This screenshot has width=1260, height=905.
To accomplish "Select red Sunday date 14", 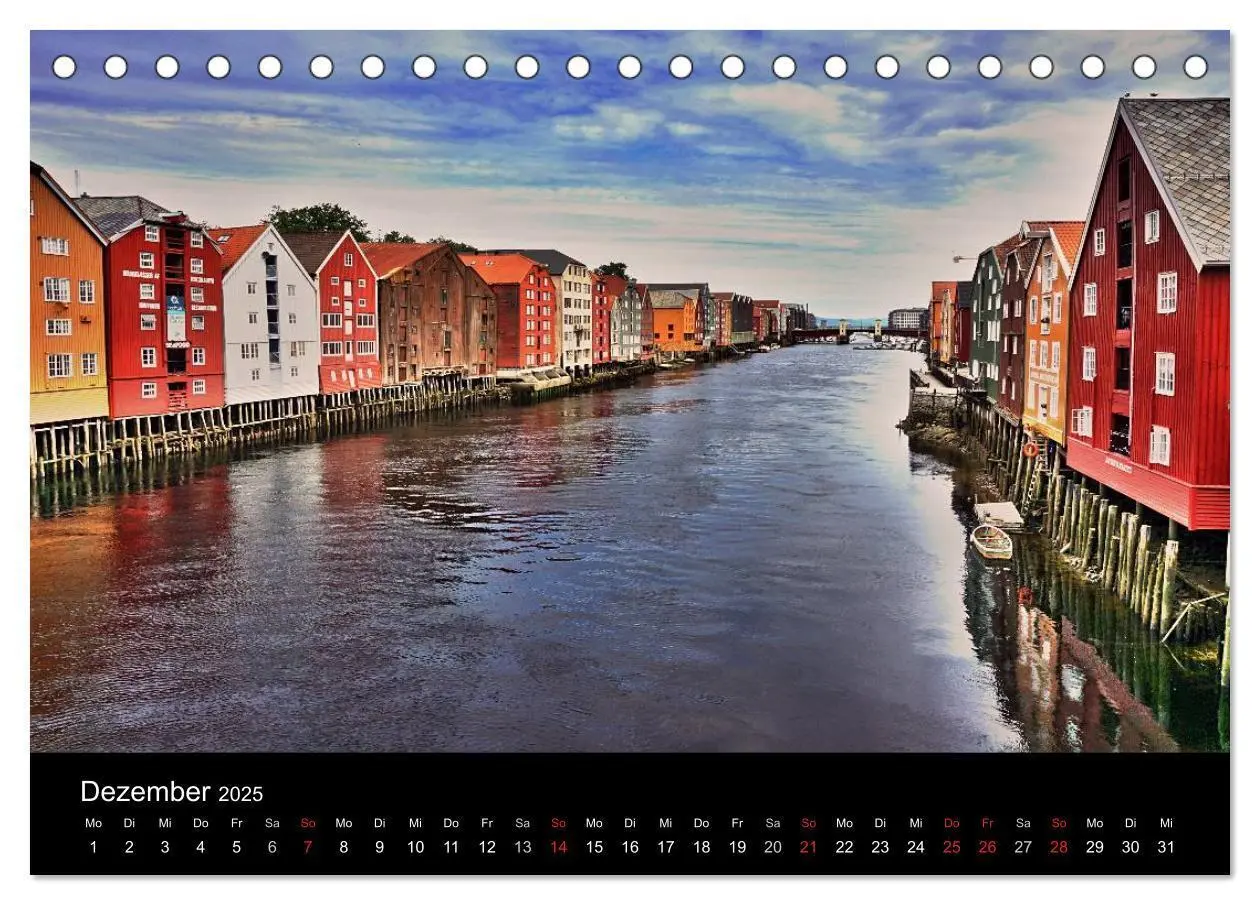I will click(x=558, y=847).
